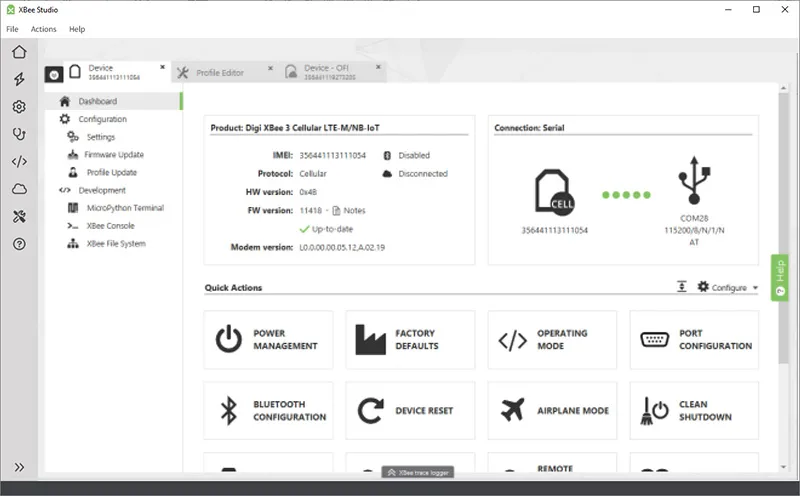
Task: Open the Help menu
Action: coord(77,29)
